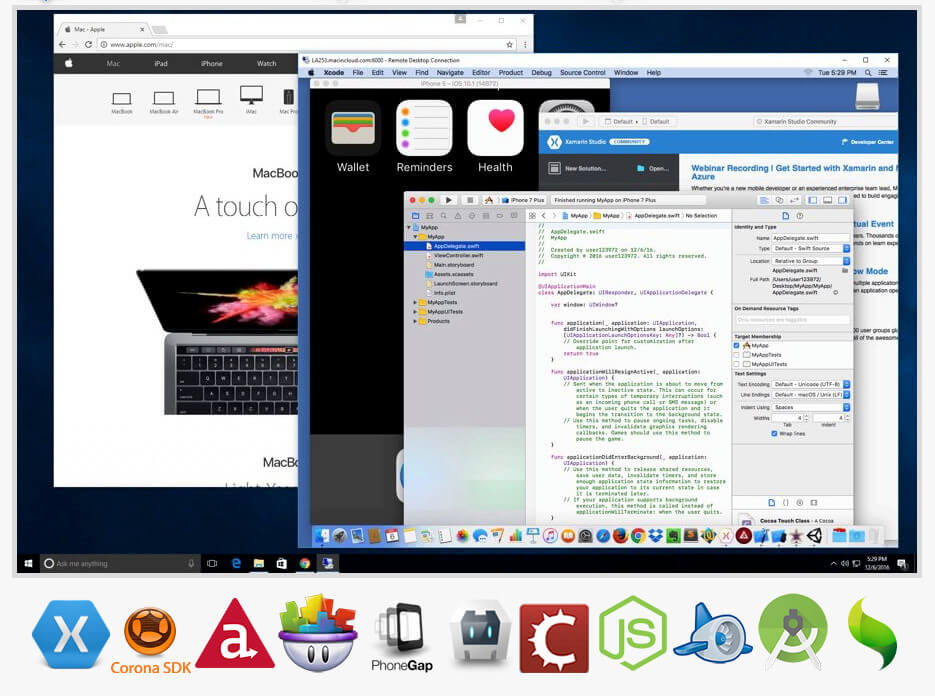Open the Xcode project navigator folder icon
The height and width of the screenshot is (696, 935).
pyautogui.click(x=415, y=215)
